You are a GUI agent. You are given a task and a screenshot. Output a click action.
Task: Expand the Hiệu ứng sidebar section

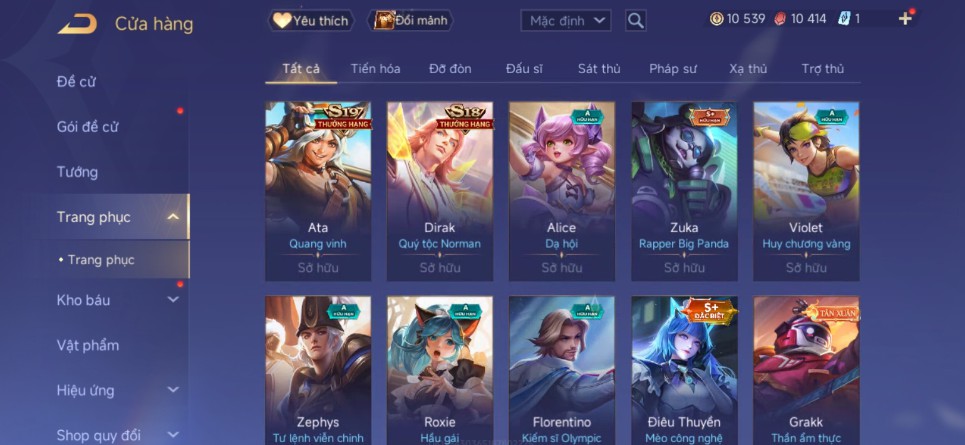tap(174, 390)
